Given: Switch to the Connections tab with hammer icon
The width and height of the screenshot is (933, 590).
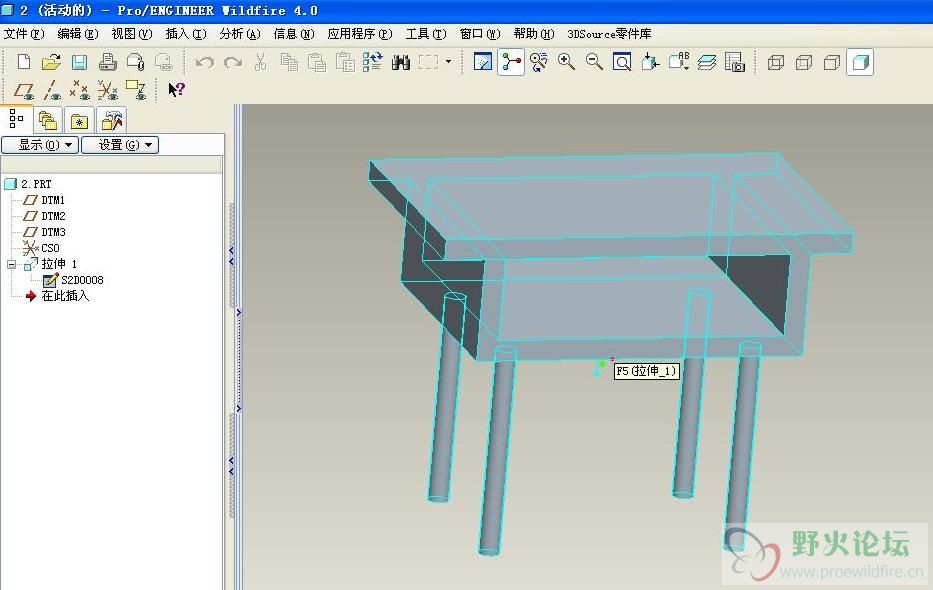Looking at the screenshot, I should click(111, 121).
